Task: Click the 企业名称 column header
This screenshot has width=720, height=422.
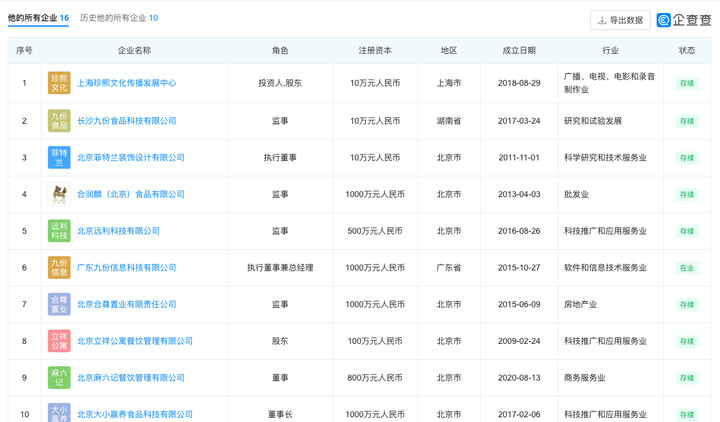Action: pos(135,51)
